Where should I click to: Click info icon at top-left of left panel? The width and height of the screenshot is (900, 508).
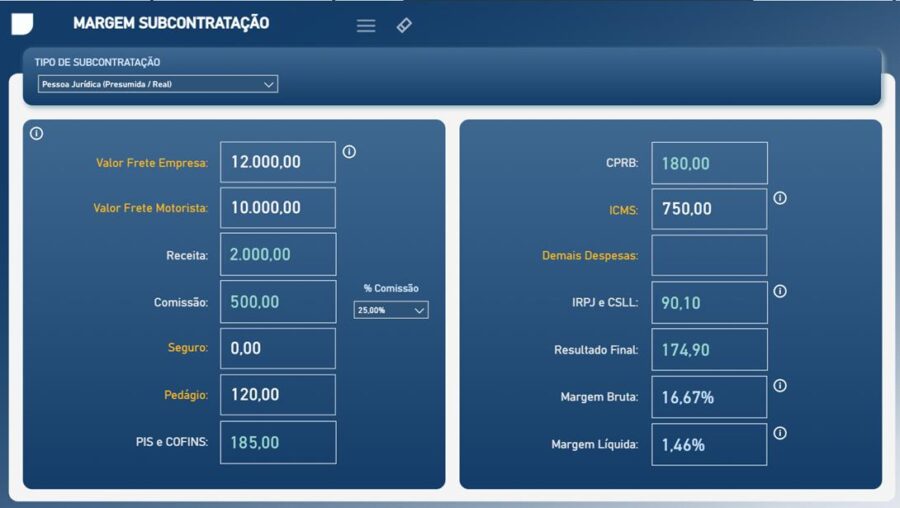point(37,133)
